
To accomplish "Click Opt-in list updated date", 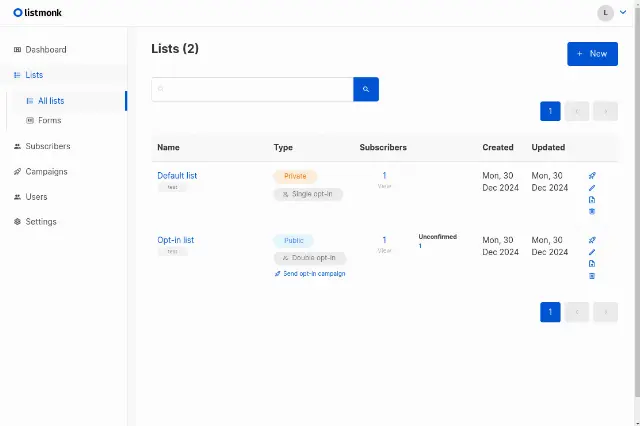I will coord(549,246).
